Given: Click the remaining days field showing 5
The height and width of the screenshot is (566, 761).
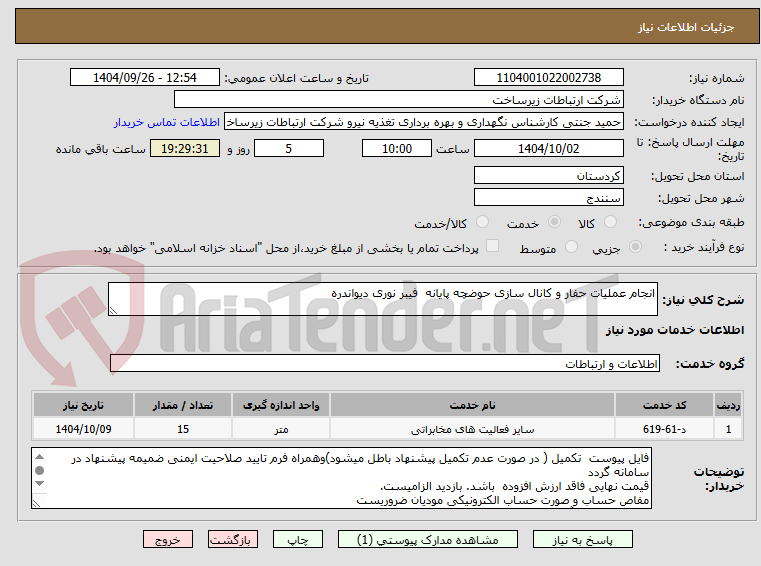Looking at the screenshot, I should (x=289, y=149).
